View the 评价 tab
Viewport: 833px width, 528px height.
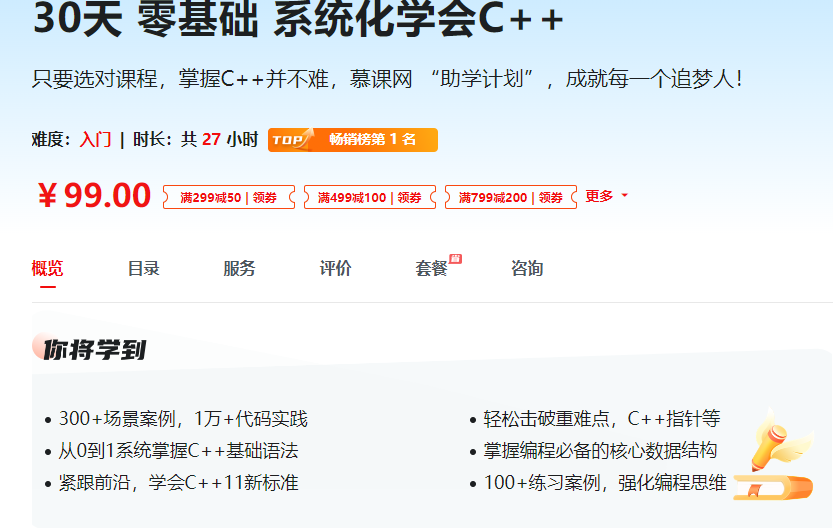335,268
